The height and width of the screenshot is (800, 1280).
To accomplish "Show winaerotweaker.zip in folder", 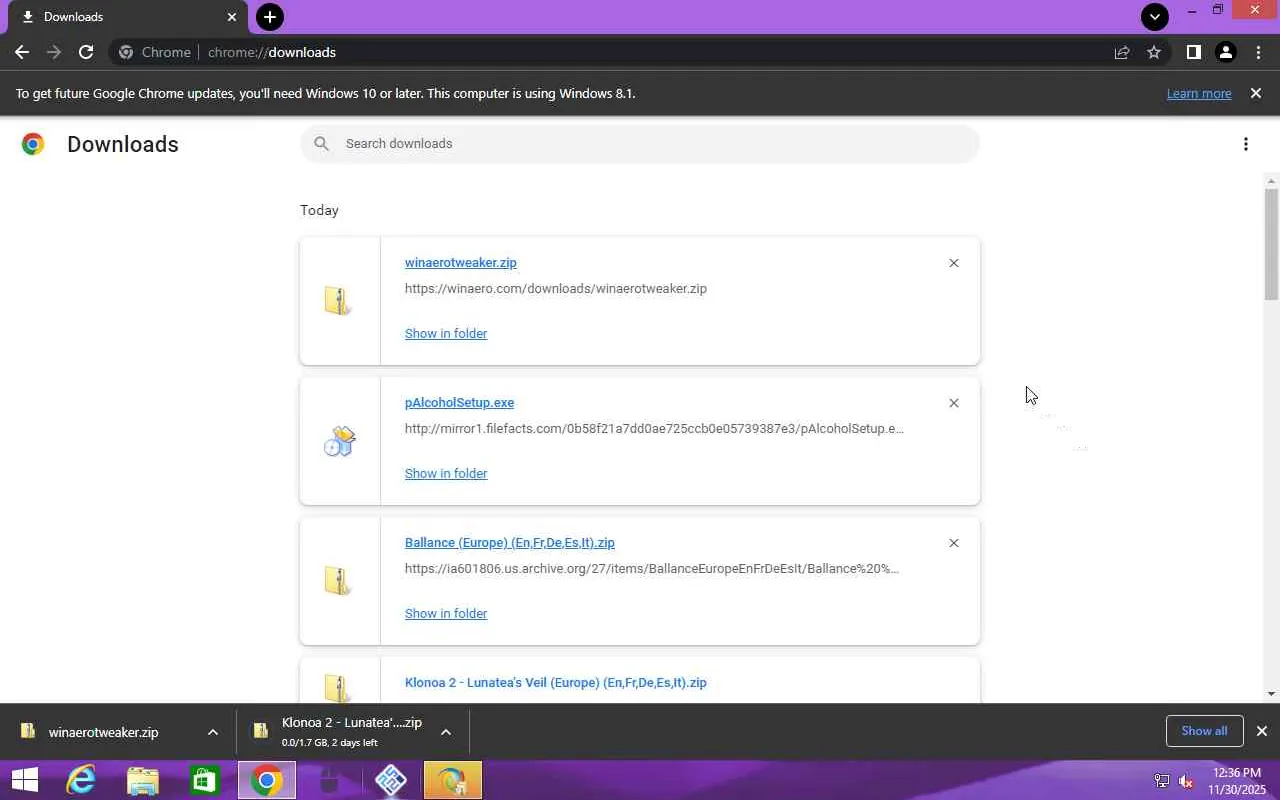I will [x=445, y=334].
